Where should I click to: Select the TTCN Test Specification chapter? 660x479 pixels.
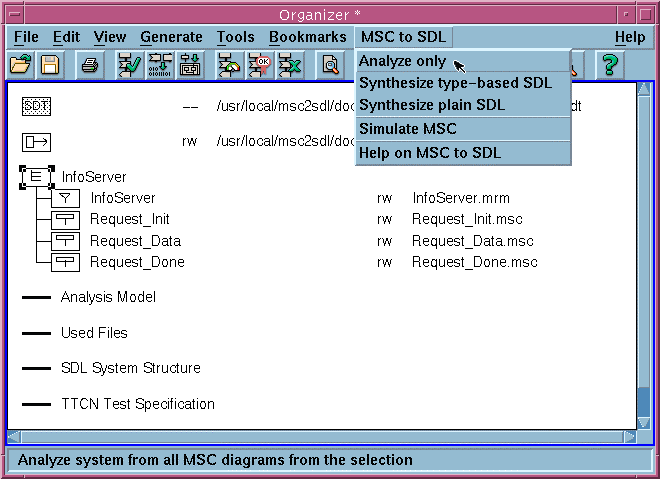tap(138, 404)
